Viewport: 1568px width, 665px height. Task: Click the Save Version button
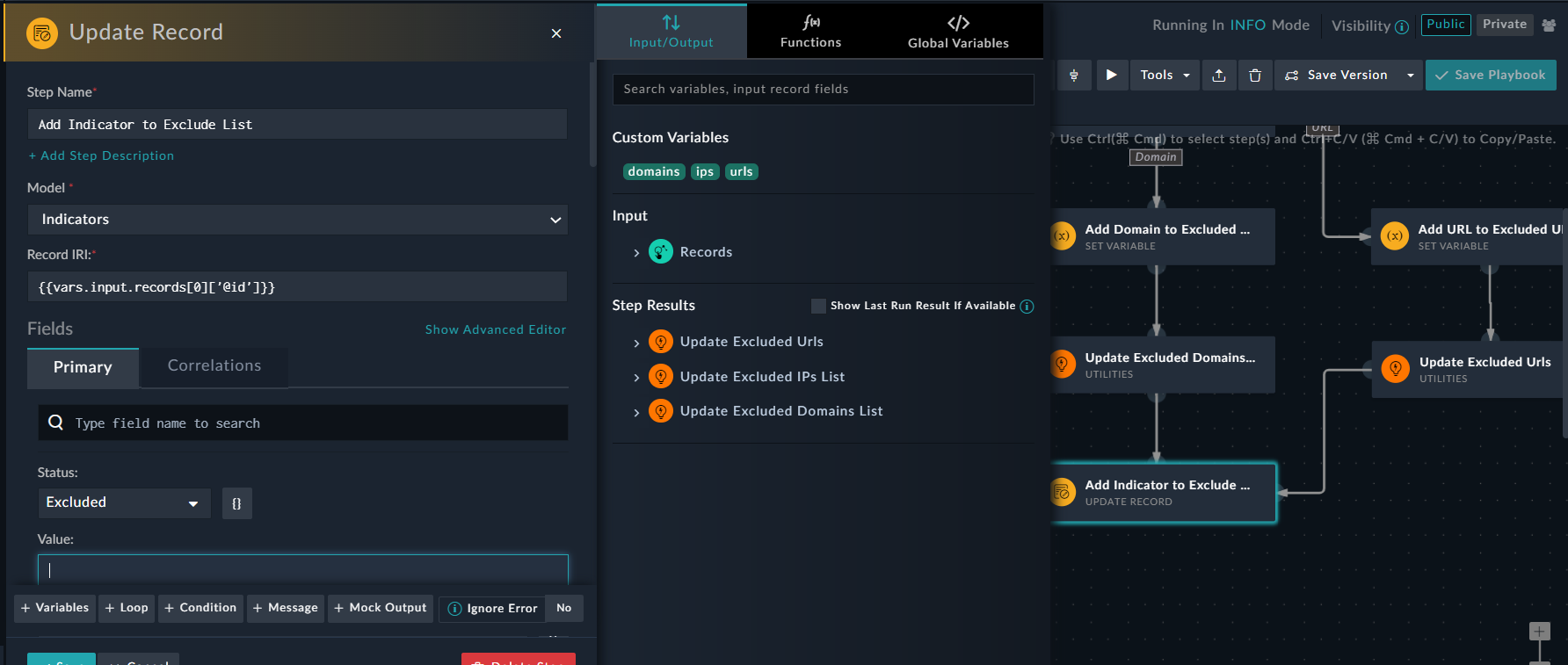tap(1337, 76)
